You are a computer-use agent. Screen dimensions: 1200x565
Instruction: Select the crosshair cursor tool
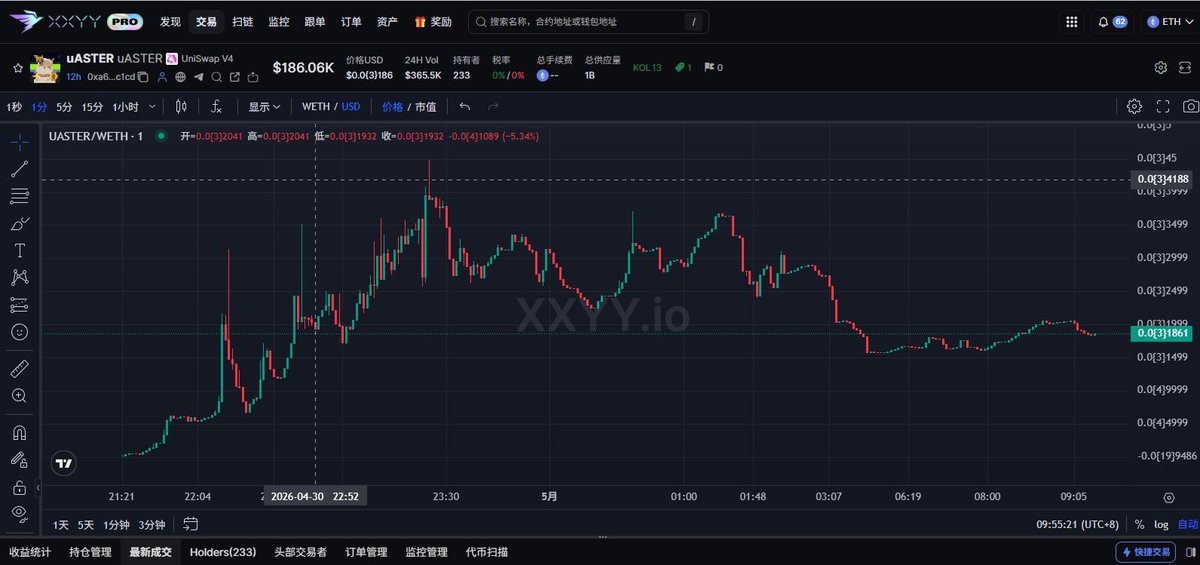tap(19, 141)
